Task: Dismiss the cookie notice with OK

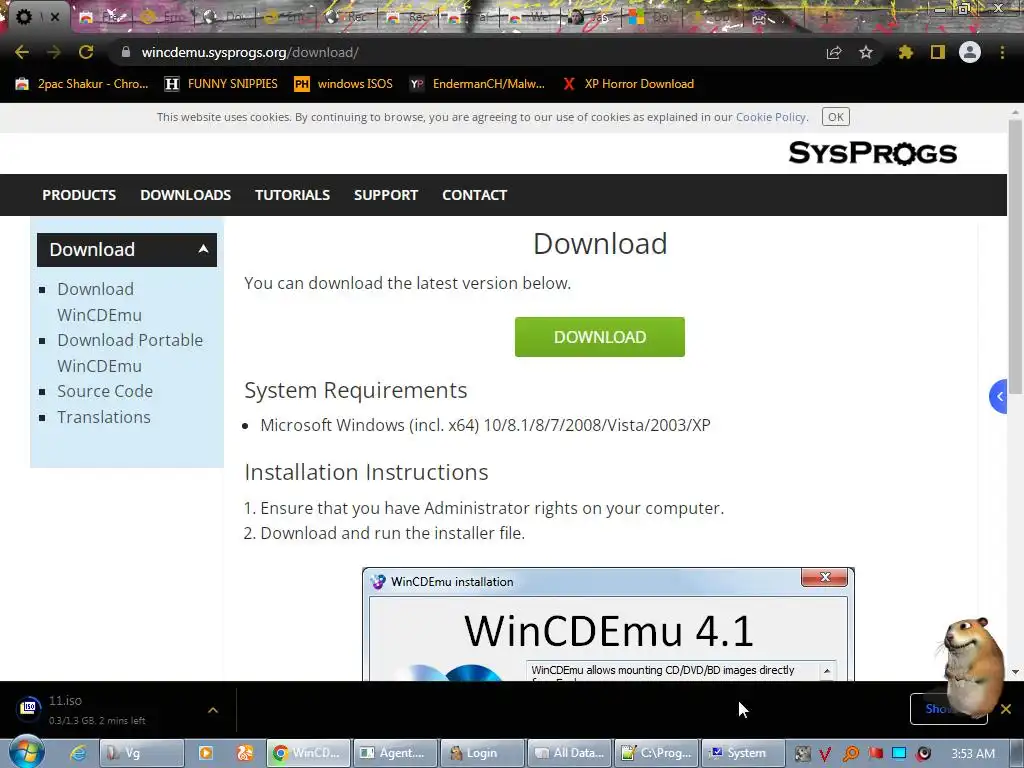Action: coord(835,117)
